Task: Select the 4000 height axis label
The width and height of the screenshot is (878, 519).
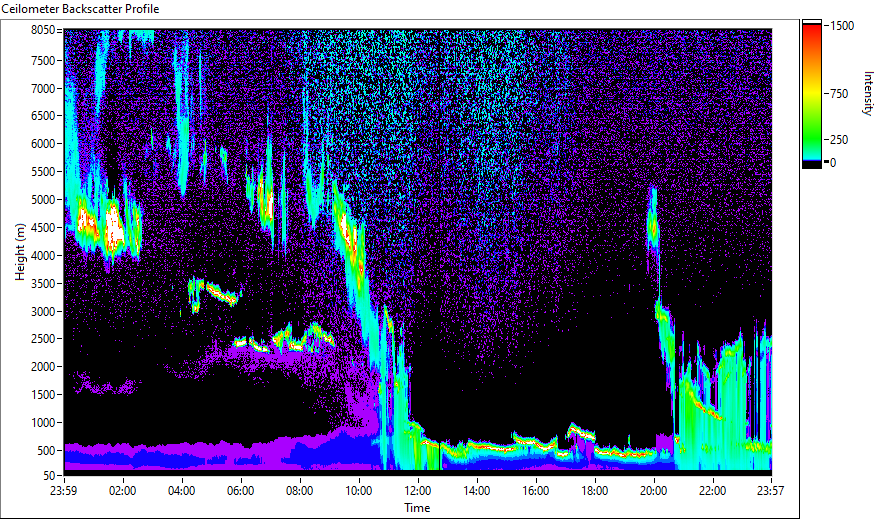Action: pyautogui.click(x=43, y=256)
